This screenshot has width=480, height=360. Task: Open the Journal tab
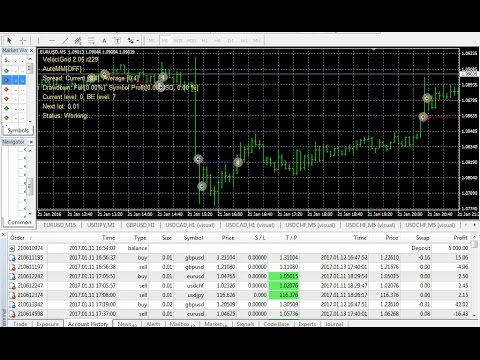click(x=334, y=324)
